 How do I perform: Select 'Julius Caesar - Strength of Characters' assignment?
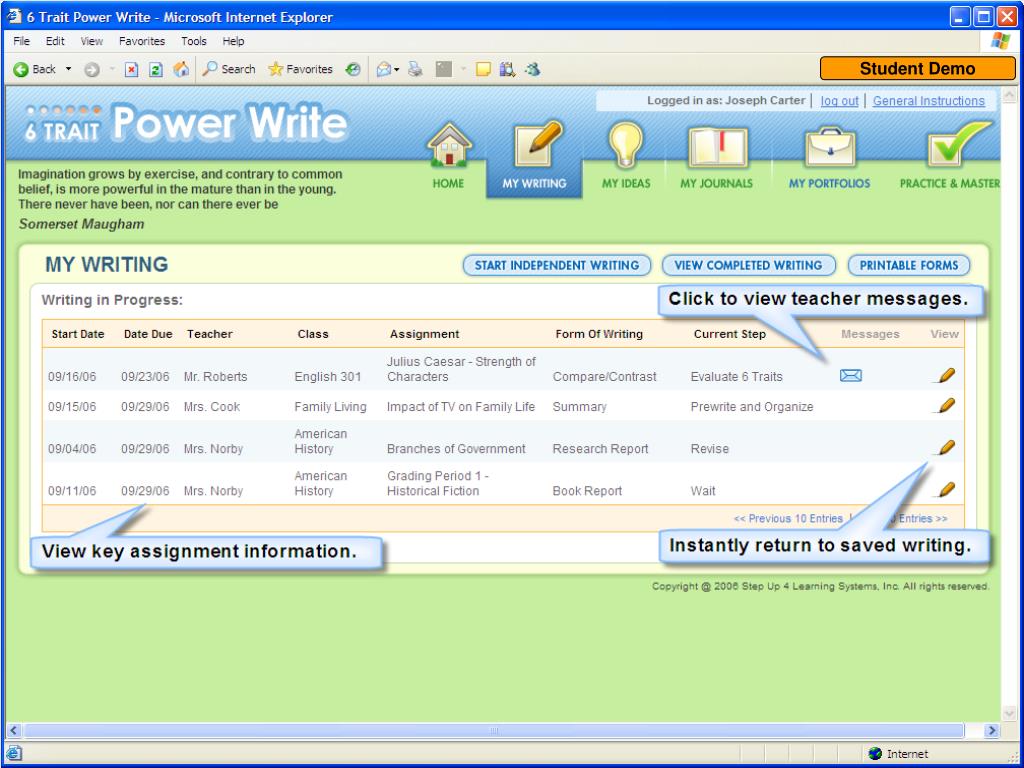(461, 369)
